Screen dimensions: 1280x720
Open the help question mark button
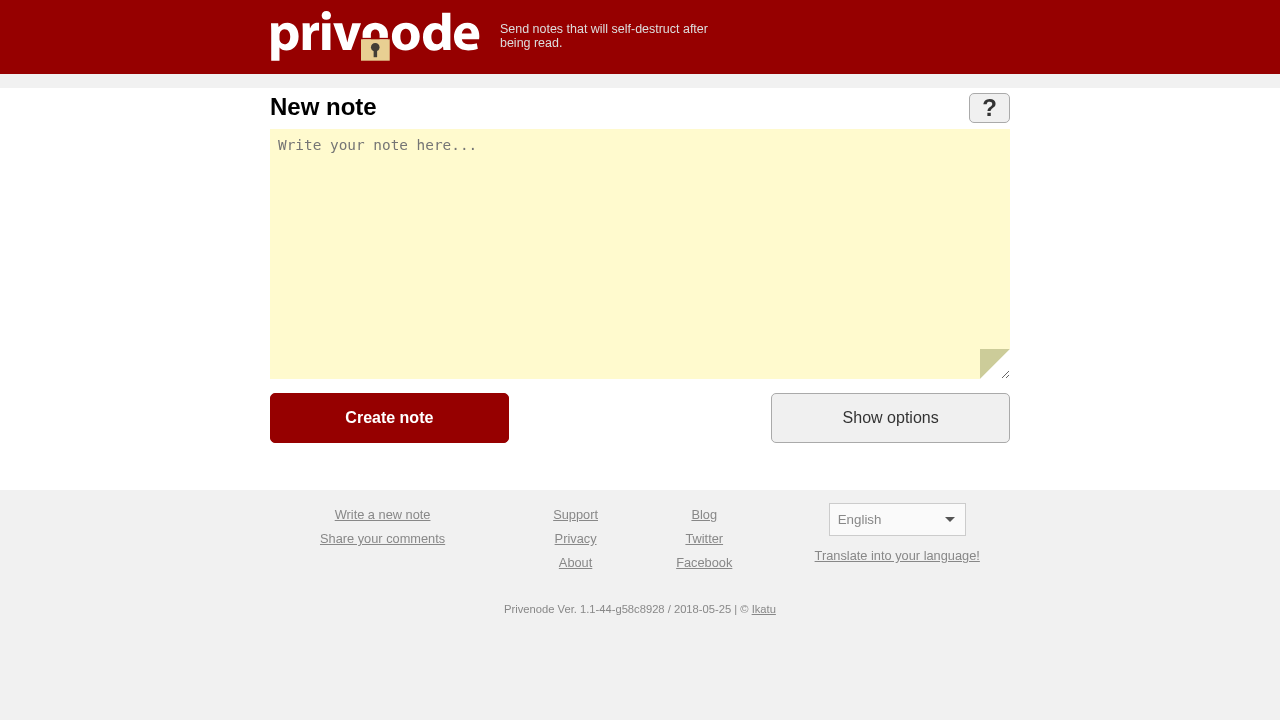988,107
